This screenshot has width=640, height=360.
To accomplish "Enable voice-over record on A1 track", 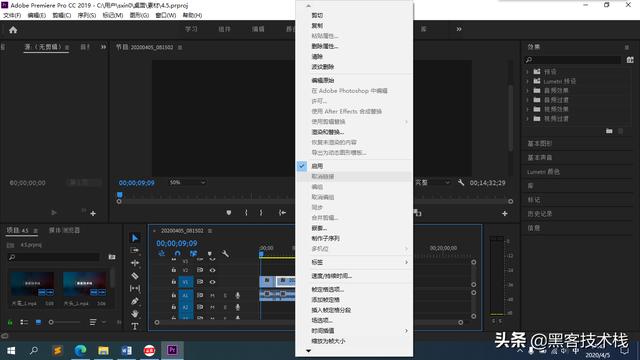I will (238, 295).
